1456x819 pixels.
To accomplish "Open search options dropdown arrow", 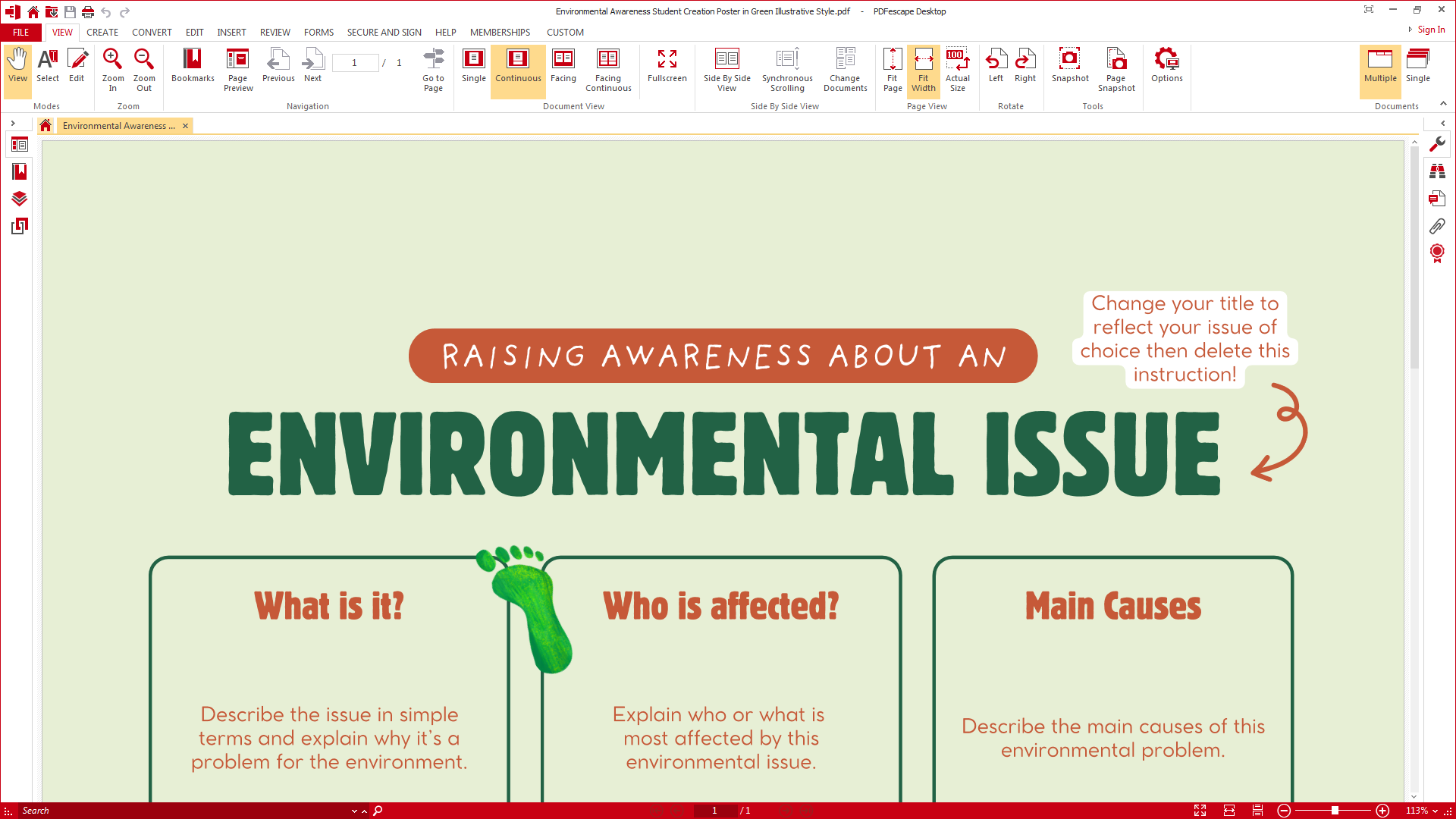I will coord(354,811).
